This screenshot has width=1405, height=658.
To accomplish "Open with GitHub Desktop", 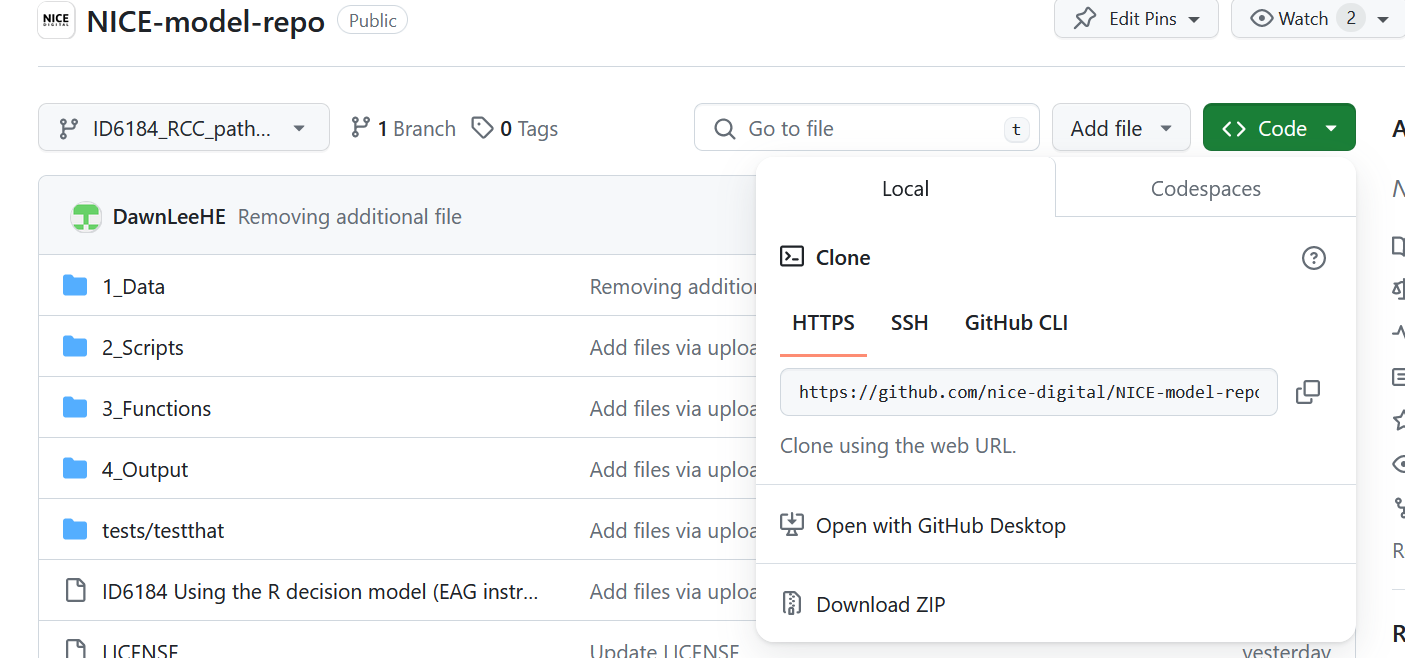I will coord(941,525).
